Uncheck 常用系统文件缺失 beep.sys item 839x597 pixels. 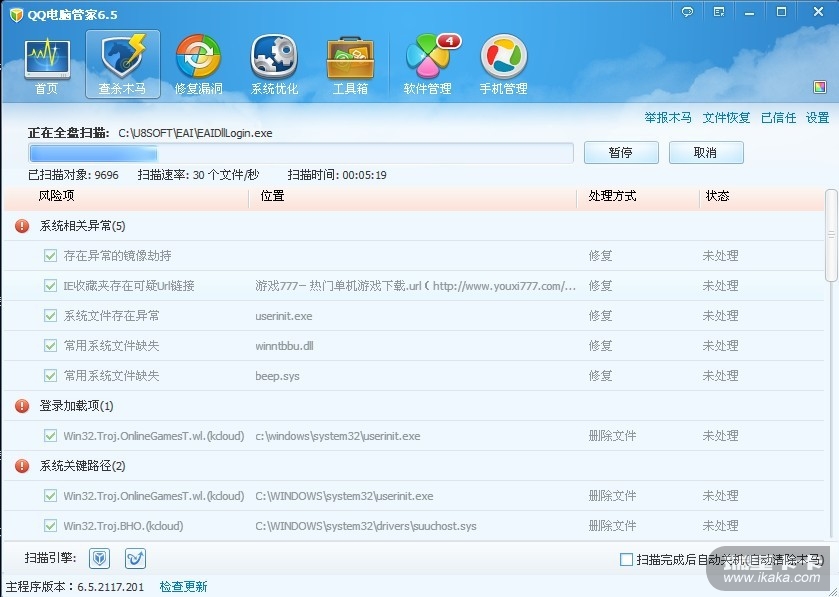[50, 376]
